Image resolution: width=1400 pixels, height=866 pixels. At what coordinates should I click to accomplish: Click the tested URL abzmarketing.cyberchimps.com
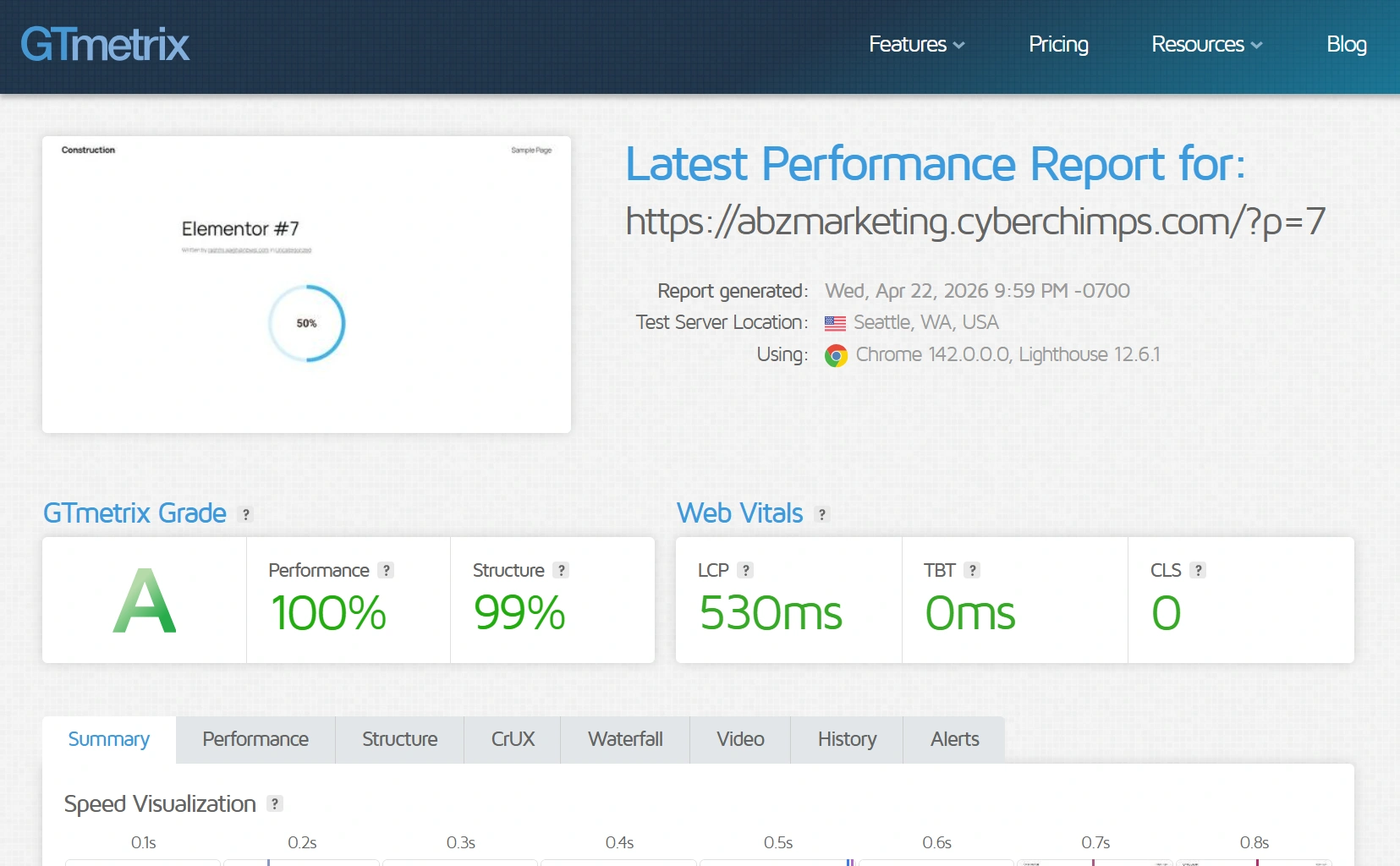click(975, 222)
